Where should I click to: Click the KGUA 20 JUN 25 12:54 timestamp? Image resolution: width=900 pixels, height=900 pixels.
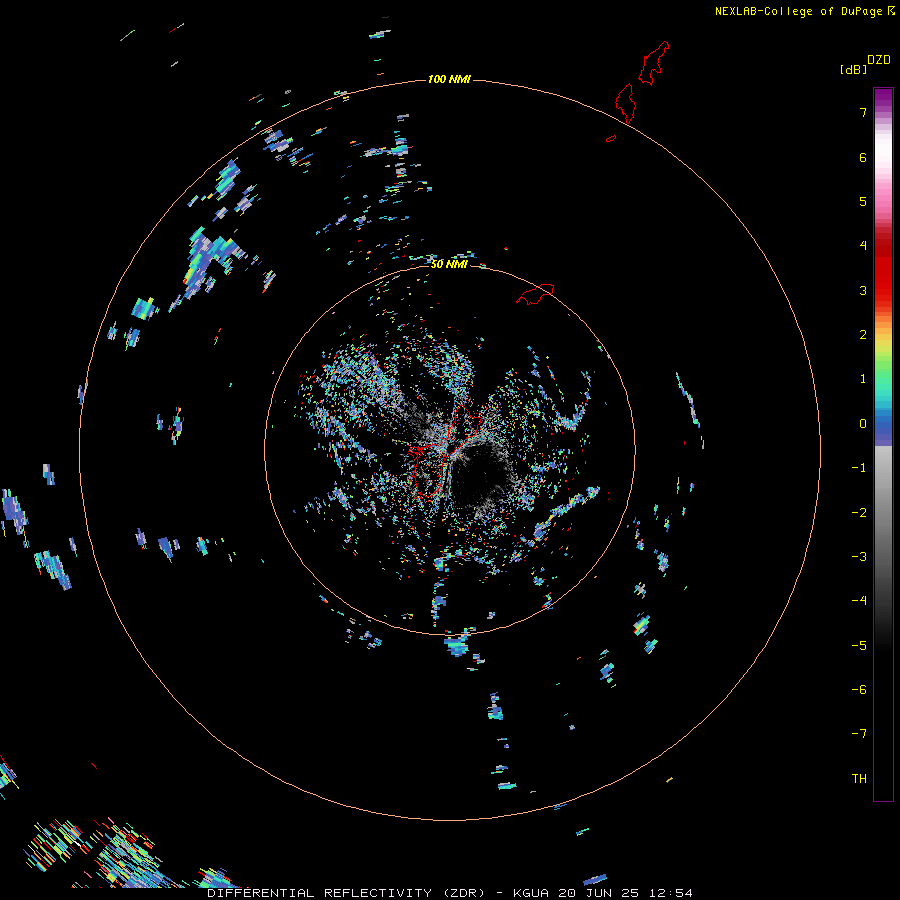click(603, 893)
